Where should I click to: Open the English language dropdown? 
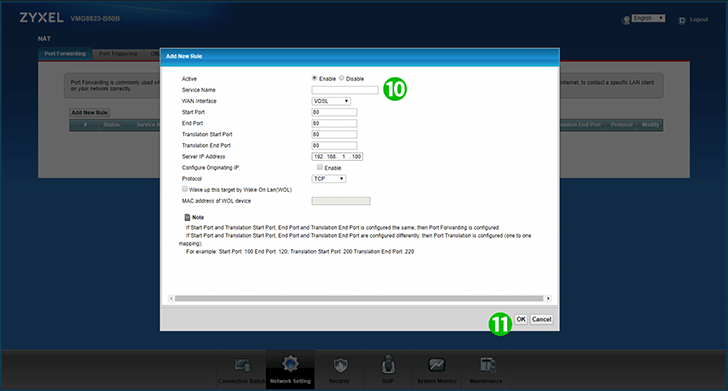click(648, 18)
